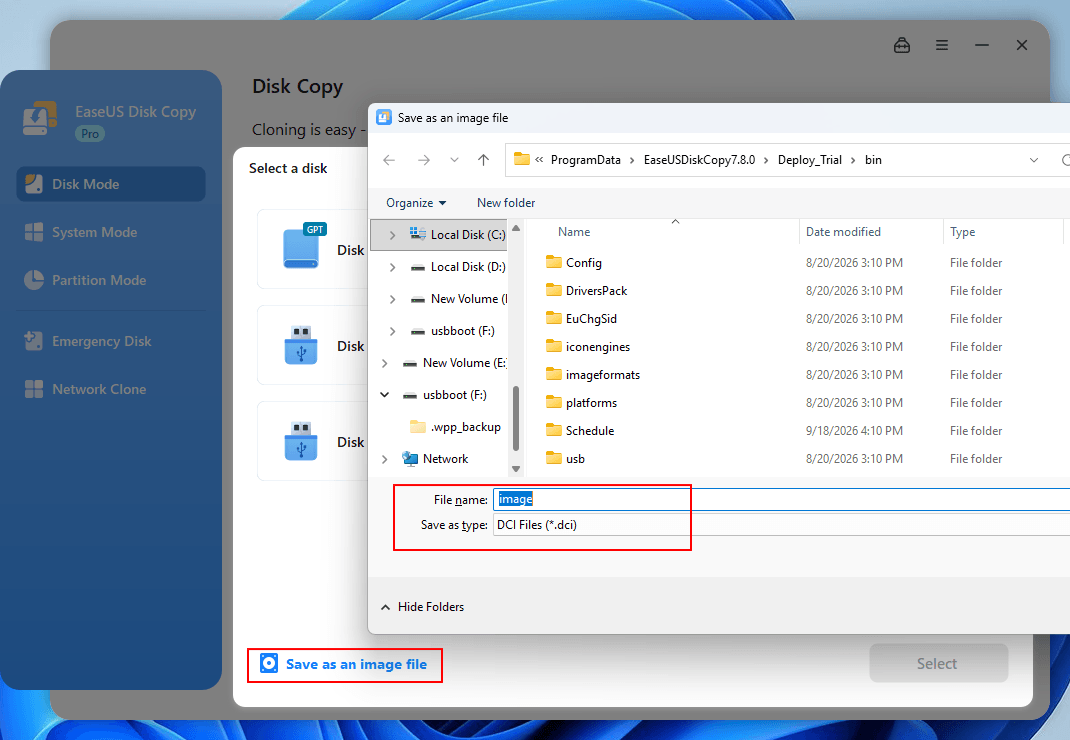1070x740 pixels.
Task: Click the Pro badge under the app name
Action: point(90,134)
